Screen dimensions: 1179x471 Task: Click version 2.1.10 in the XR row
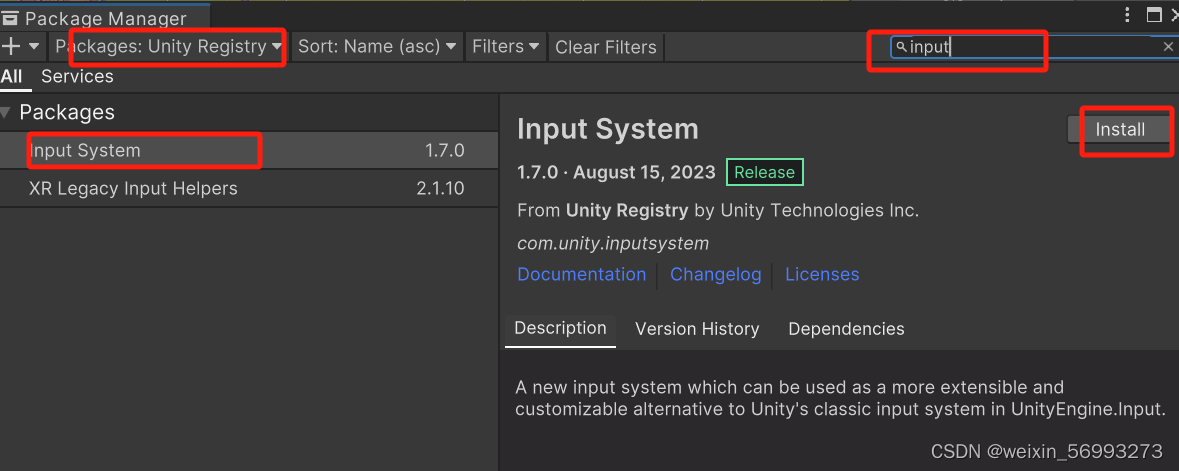440,188
